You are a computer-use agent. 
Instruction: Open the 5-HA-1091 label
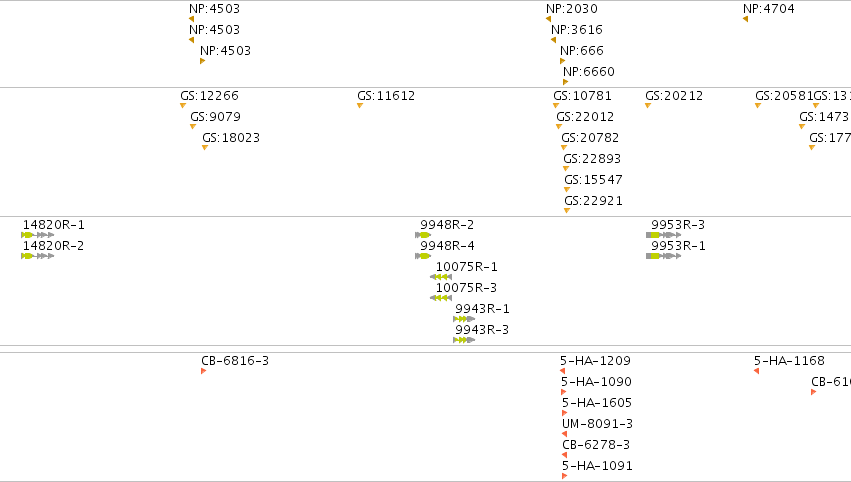click(x=597, y=466)
